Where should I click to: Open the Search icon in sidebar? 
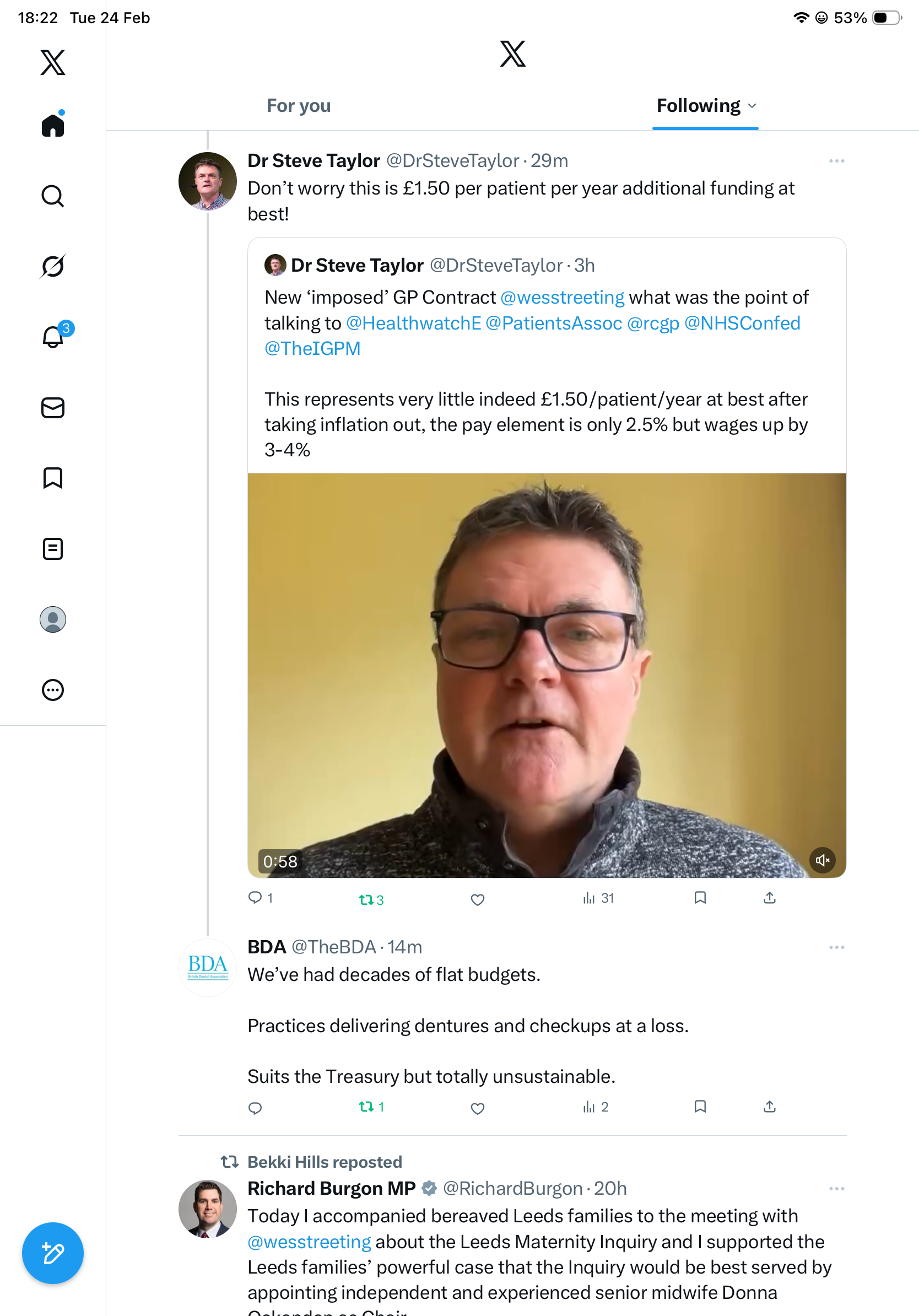pos(53,196)
